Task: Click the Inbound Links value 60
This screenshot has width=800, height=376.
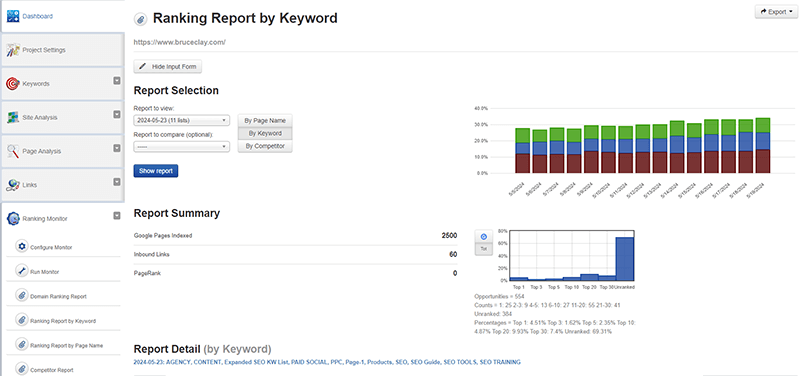Action: click(453, 254)
